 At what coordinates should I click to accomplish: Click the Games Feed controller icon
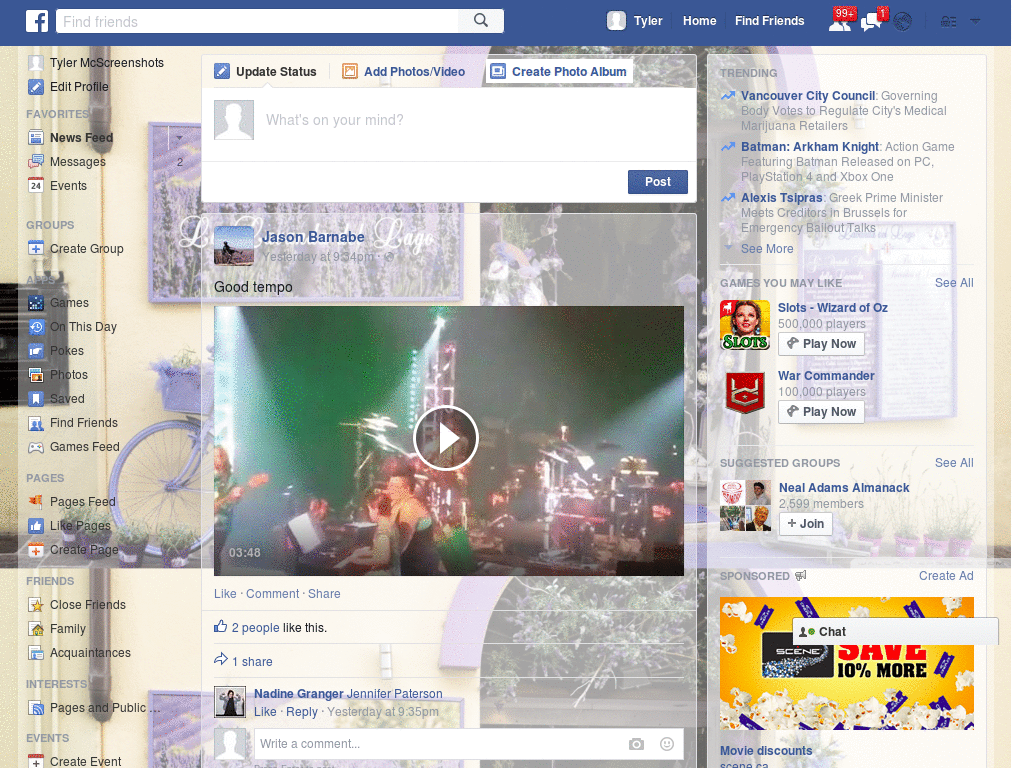coord(36,447)
